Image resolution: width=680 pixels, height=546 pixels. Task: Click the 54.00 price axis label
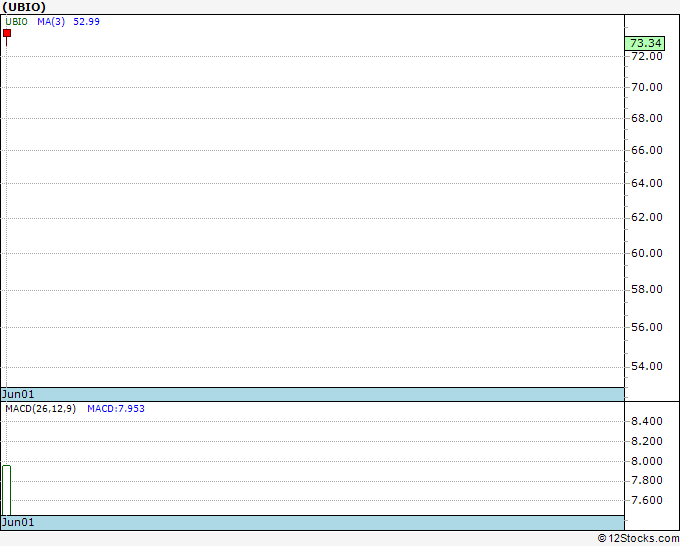pyautogui.click(x=647, y=366)
